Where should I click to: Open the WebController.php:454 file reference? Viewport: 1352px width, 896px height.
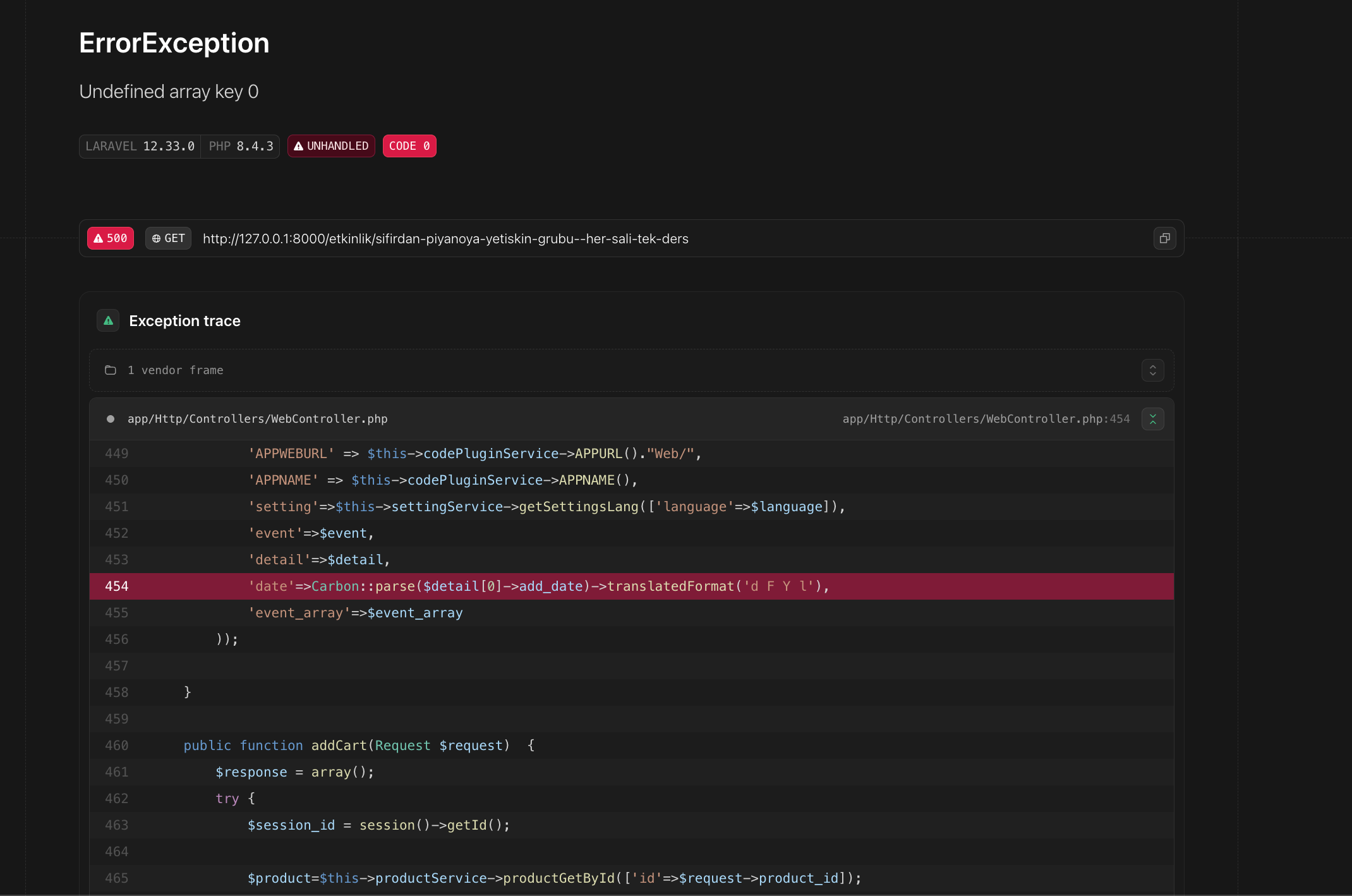tap(986, 419)
